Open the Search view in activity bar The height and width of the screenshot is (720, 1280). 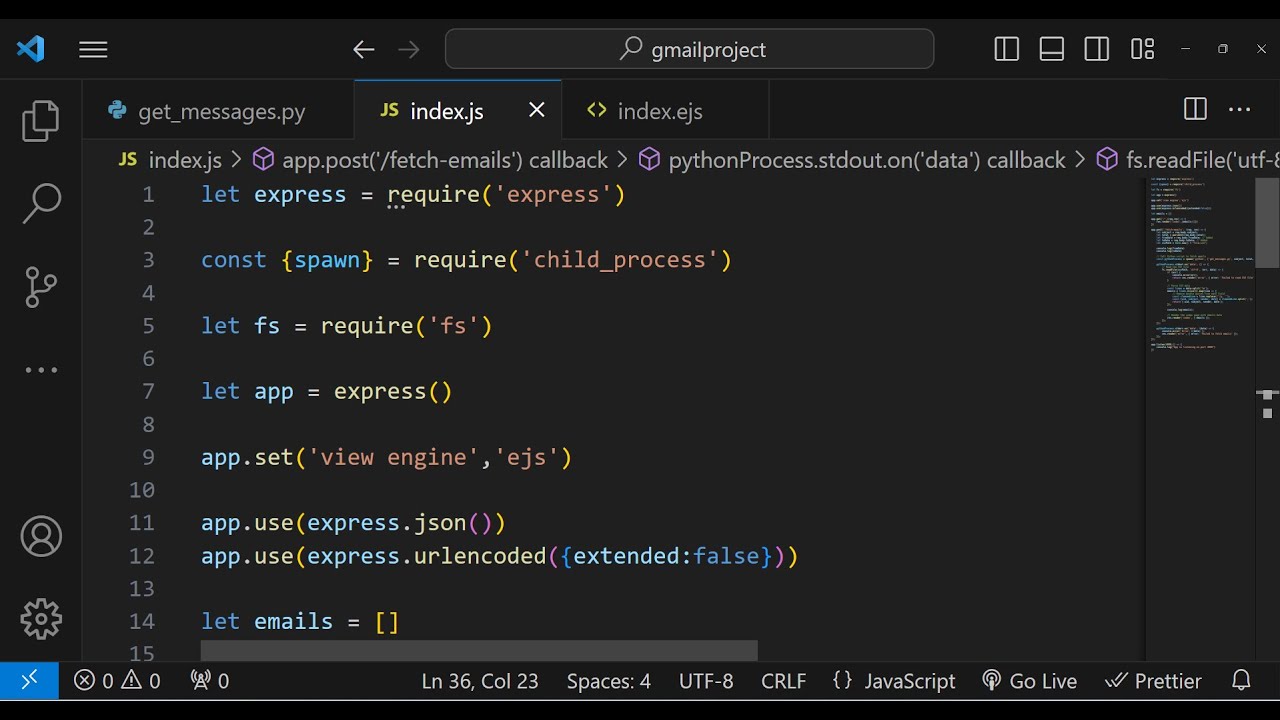41,203
